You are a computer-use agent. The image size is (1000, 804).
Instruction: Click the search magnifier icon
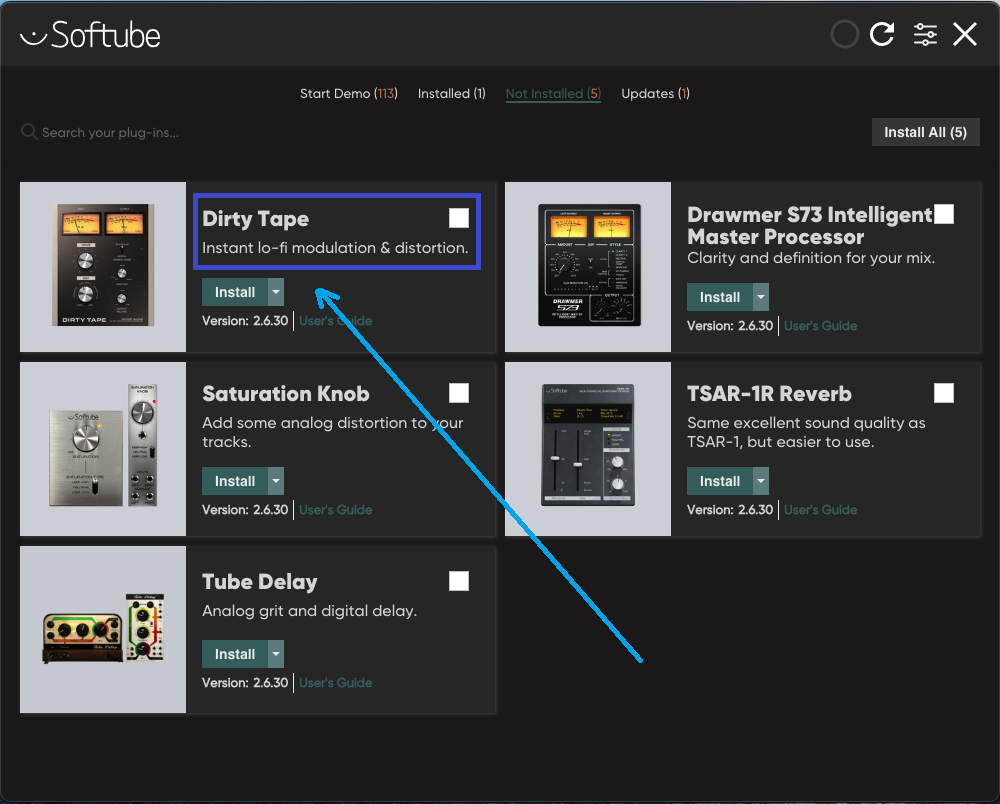pos(29,132)
